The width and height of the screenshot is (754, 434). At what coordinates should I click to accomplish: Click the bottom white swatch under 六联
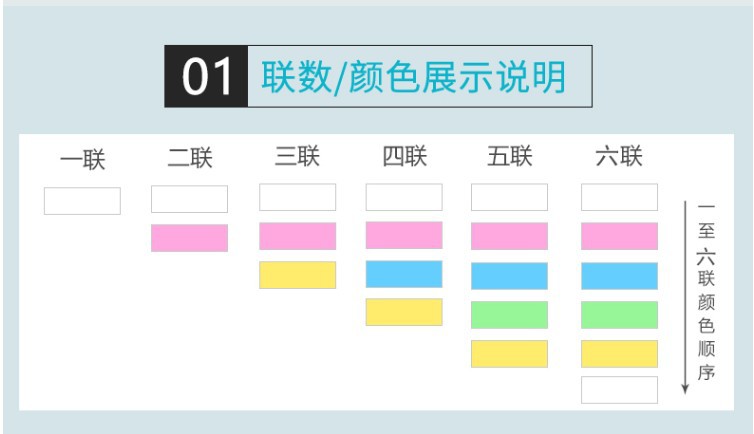click(619, 390)
